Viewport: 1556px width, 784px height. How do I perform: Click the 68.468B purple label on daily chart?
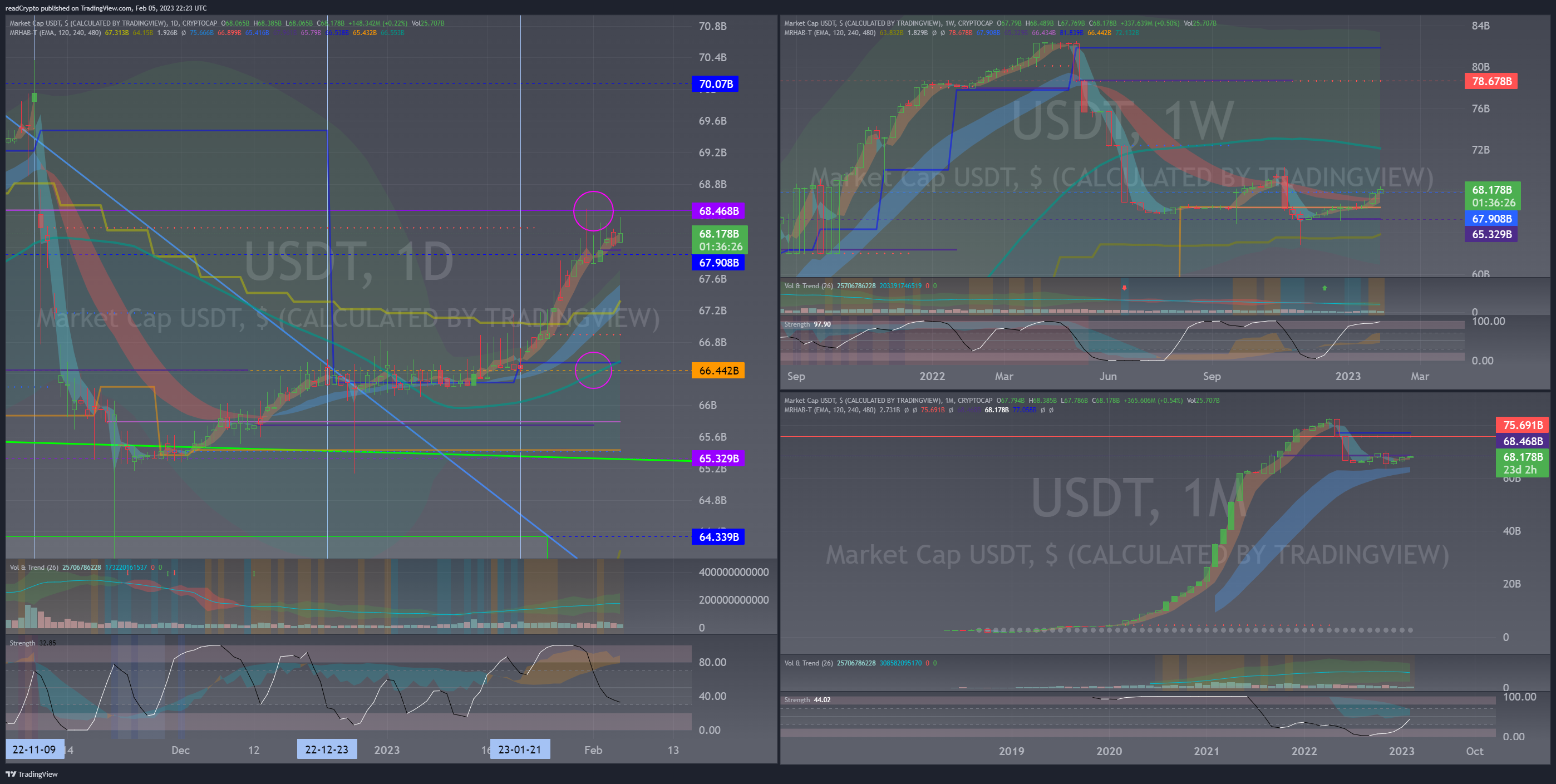coord(719,211)
